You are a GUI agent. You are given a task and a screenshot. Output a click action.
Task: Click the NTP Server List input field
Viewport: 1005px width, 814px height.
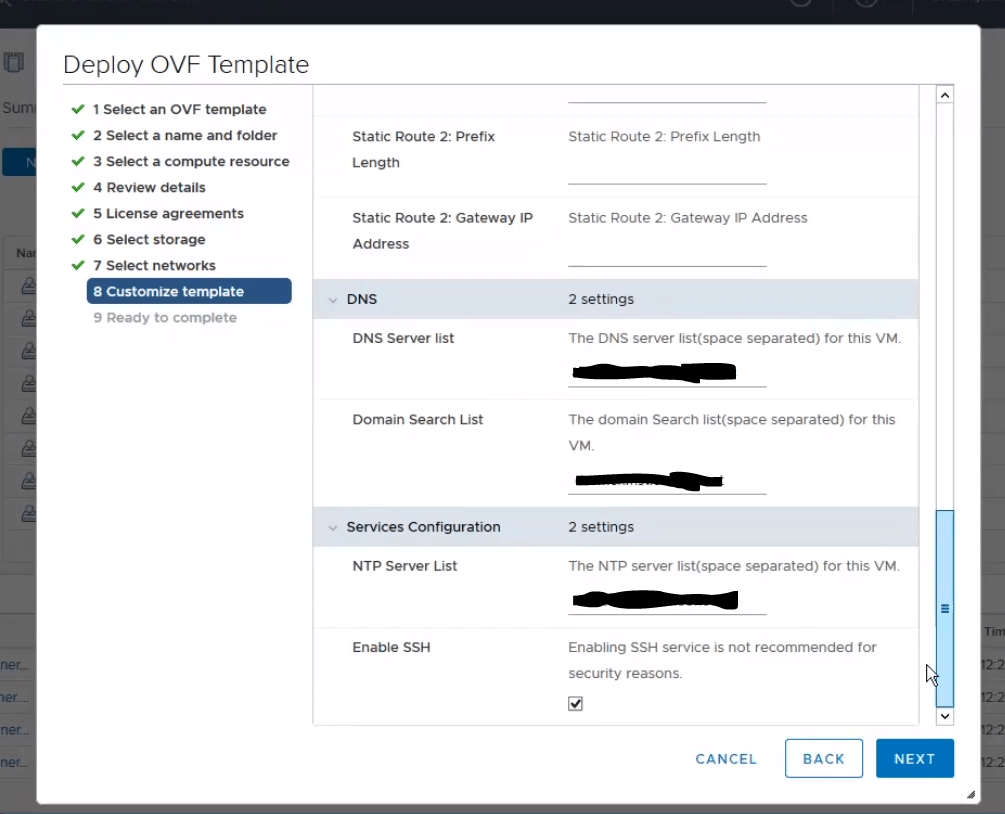point(666,601)
